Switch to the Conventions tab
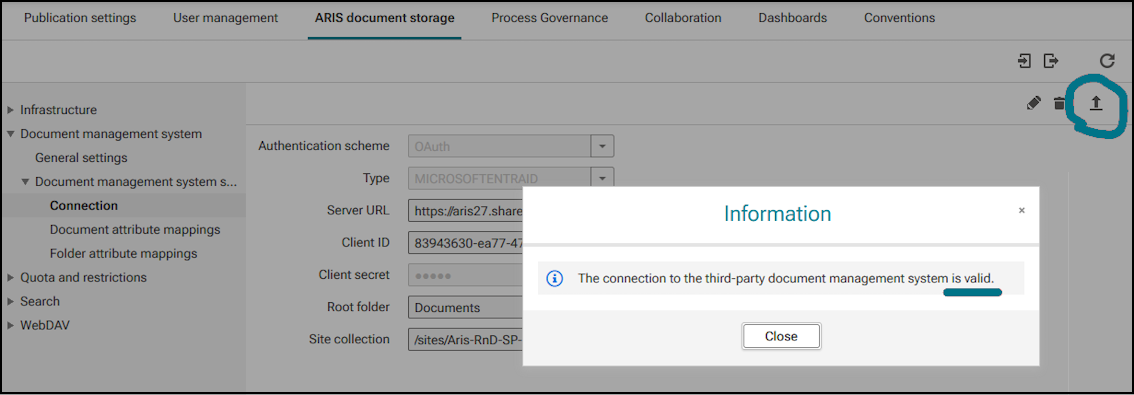This screenshot has height=395, width=1134. coord(899,18)
